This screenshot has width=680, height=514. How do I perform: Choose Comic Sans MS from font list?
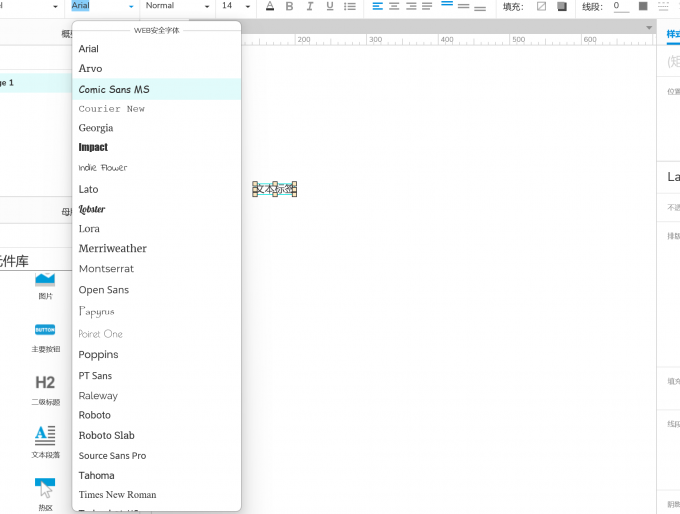pos(114,89)
